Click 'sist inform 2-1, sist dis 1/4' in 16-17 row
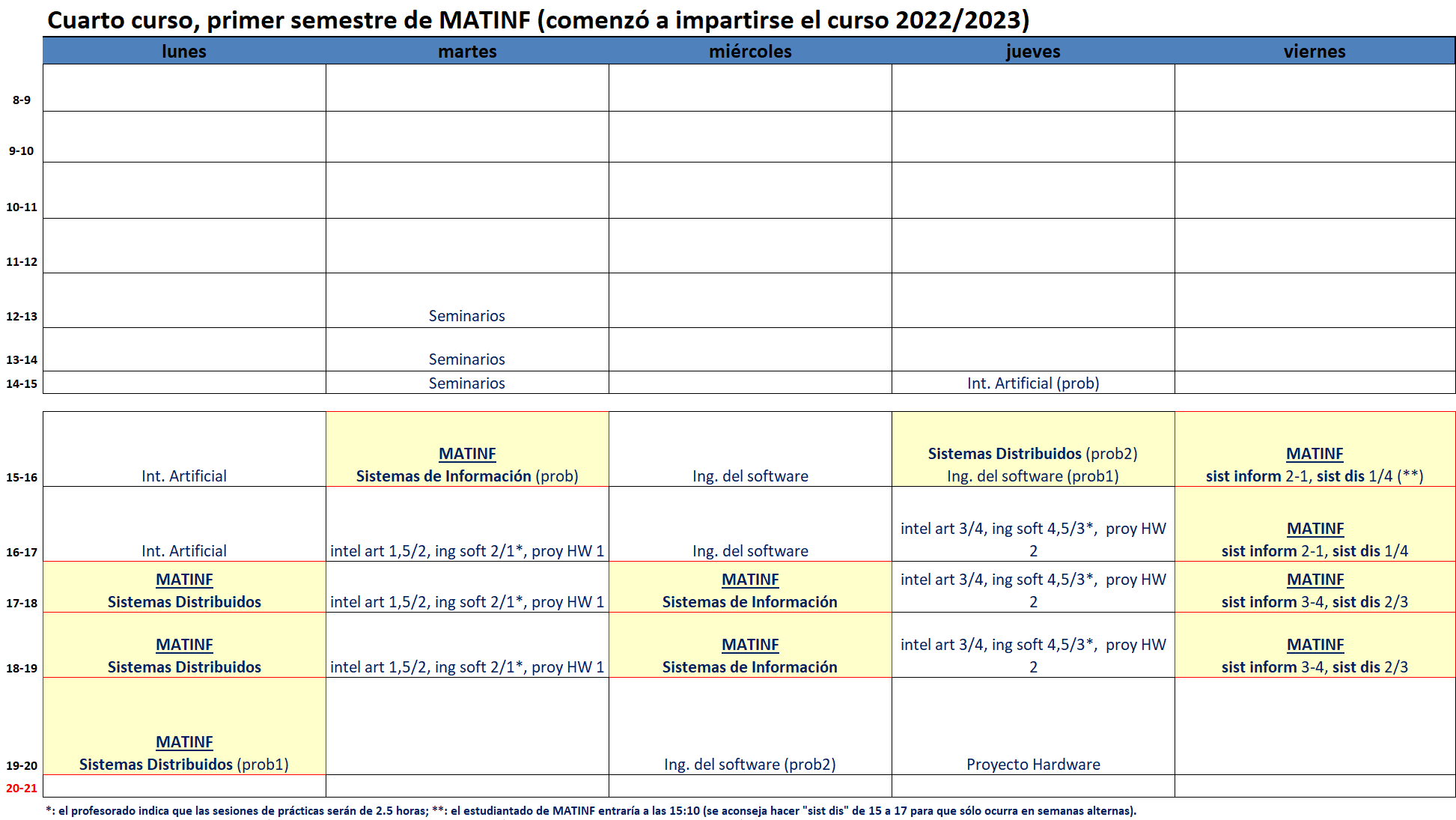1456x820 pixels. (x=1315, y=551)
